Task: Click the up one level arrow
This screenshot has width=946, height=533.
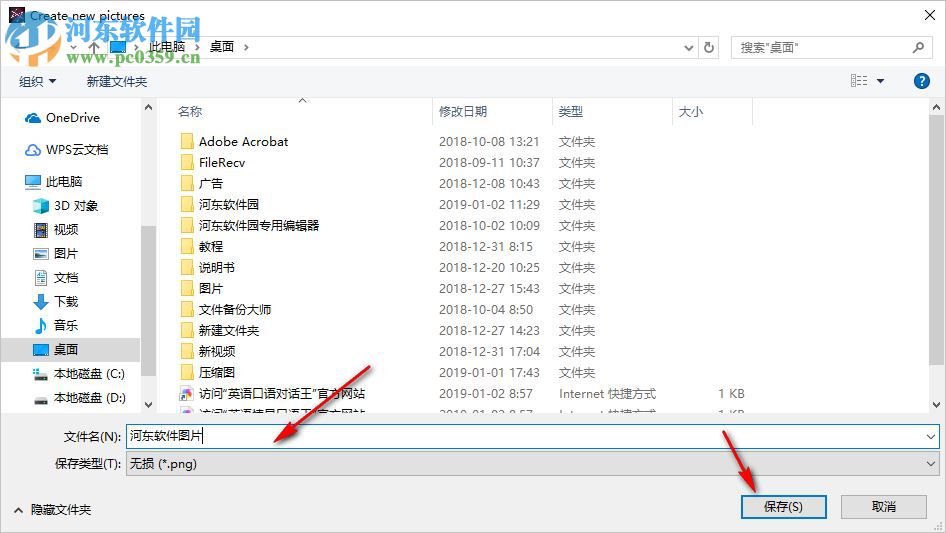Action: [94, 47]
